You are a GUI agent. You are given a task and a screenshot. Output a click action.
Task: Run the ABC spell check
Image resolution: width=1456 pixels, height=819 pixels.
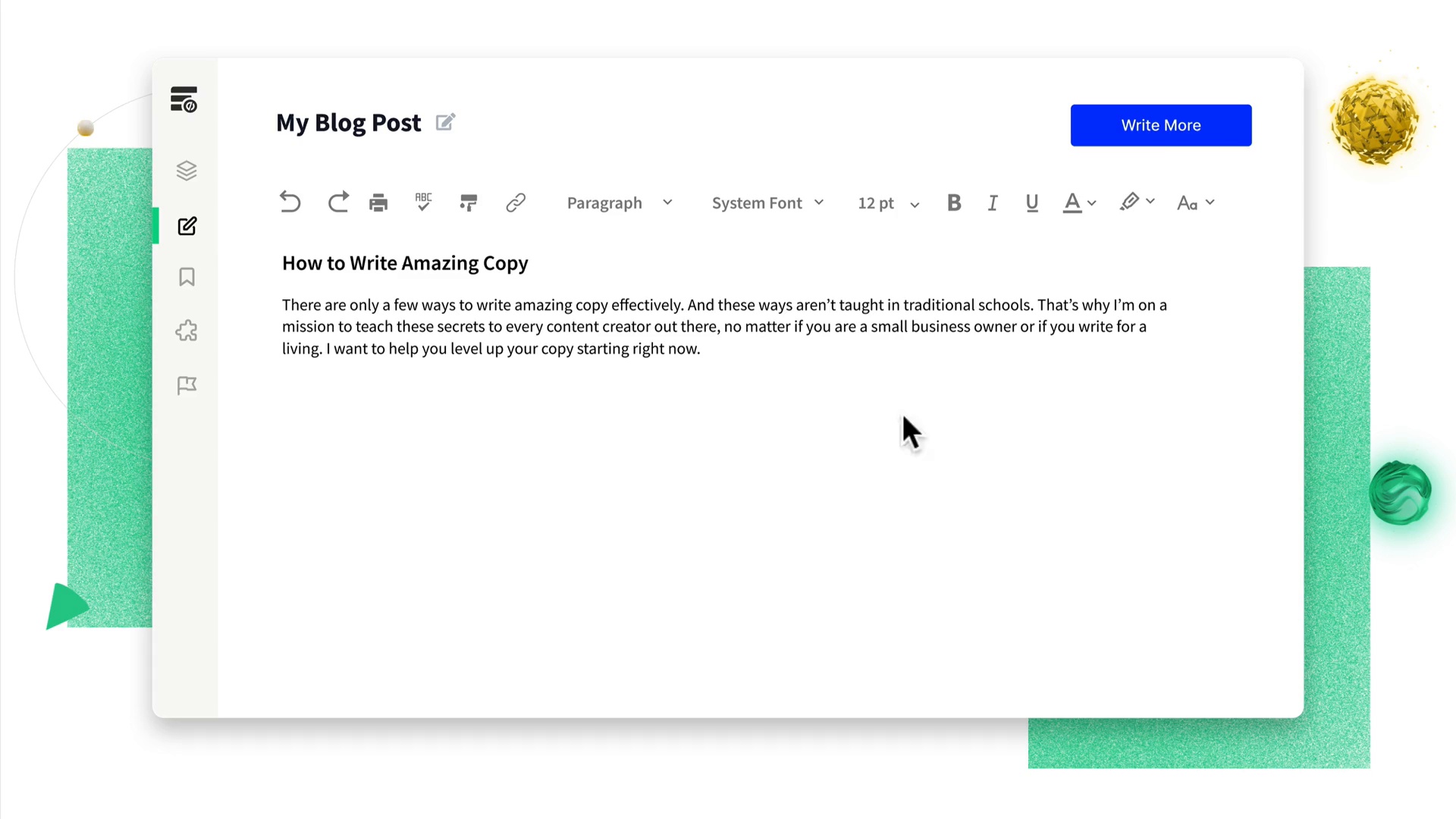pyautogui.click(x=423, y=202)
